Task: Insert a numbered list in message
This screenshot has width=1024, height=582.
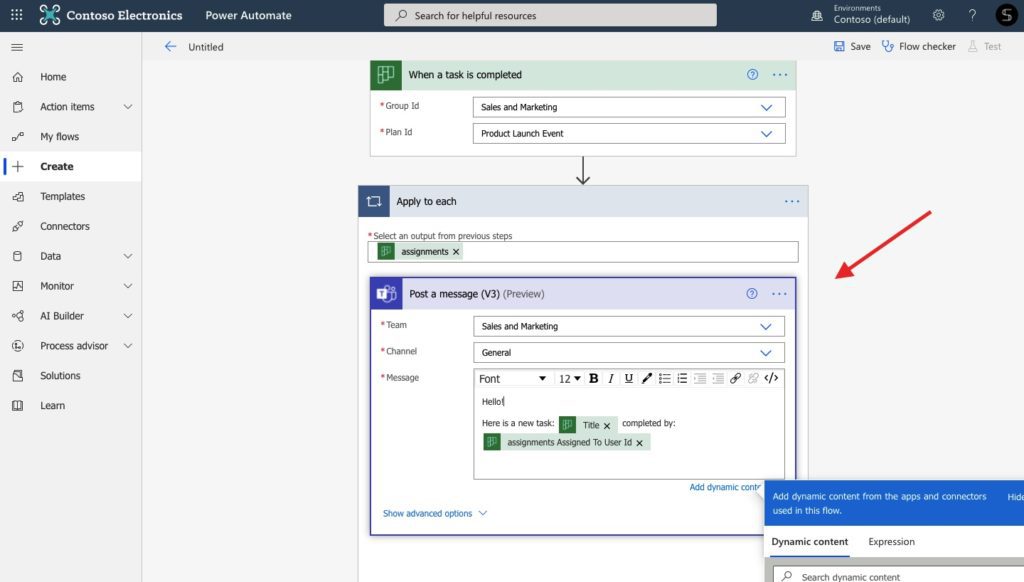Action: 682,378
